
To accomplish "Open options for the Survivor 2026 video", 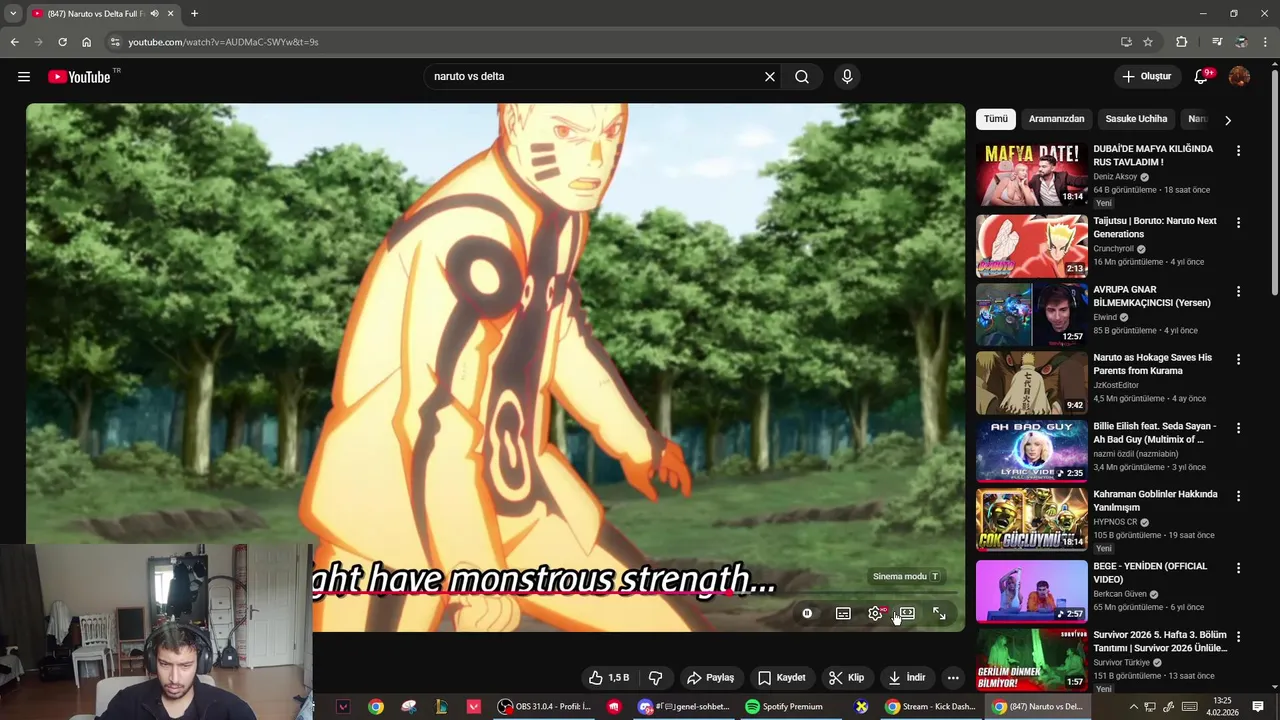I will pos(1238,637).
